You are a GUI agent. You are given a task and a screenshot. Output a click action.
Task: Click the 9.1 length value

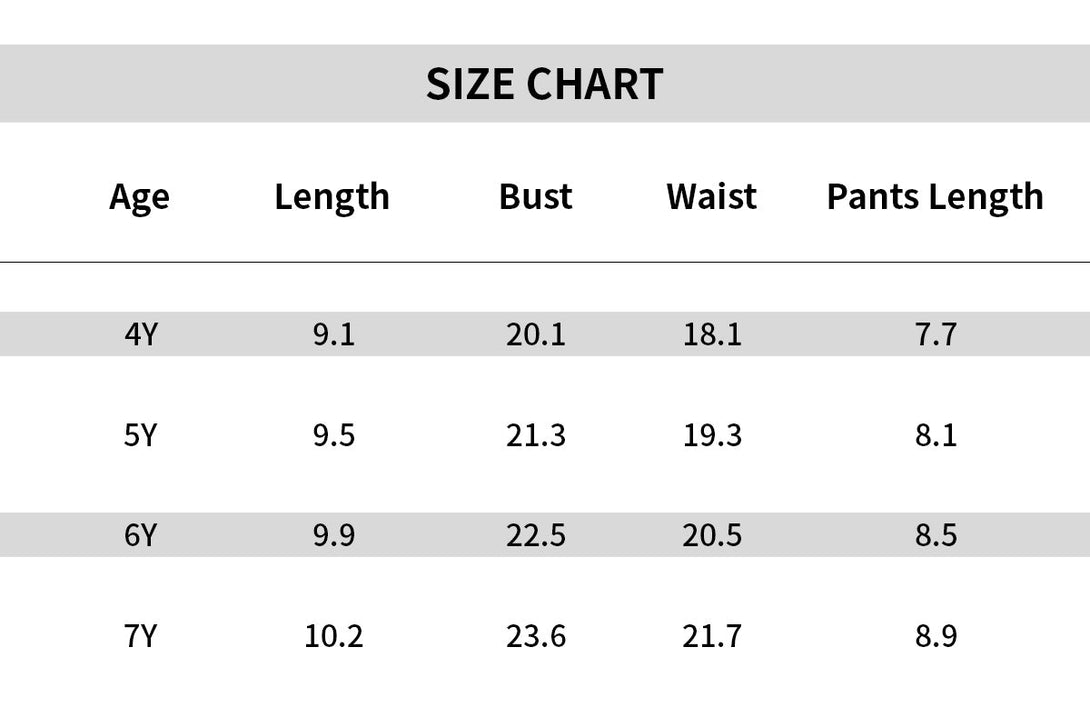point(334,334)
